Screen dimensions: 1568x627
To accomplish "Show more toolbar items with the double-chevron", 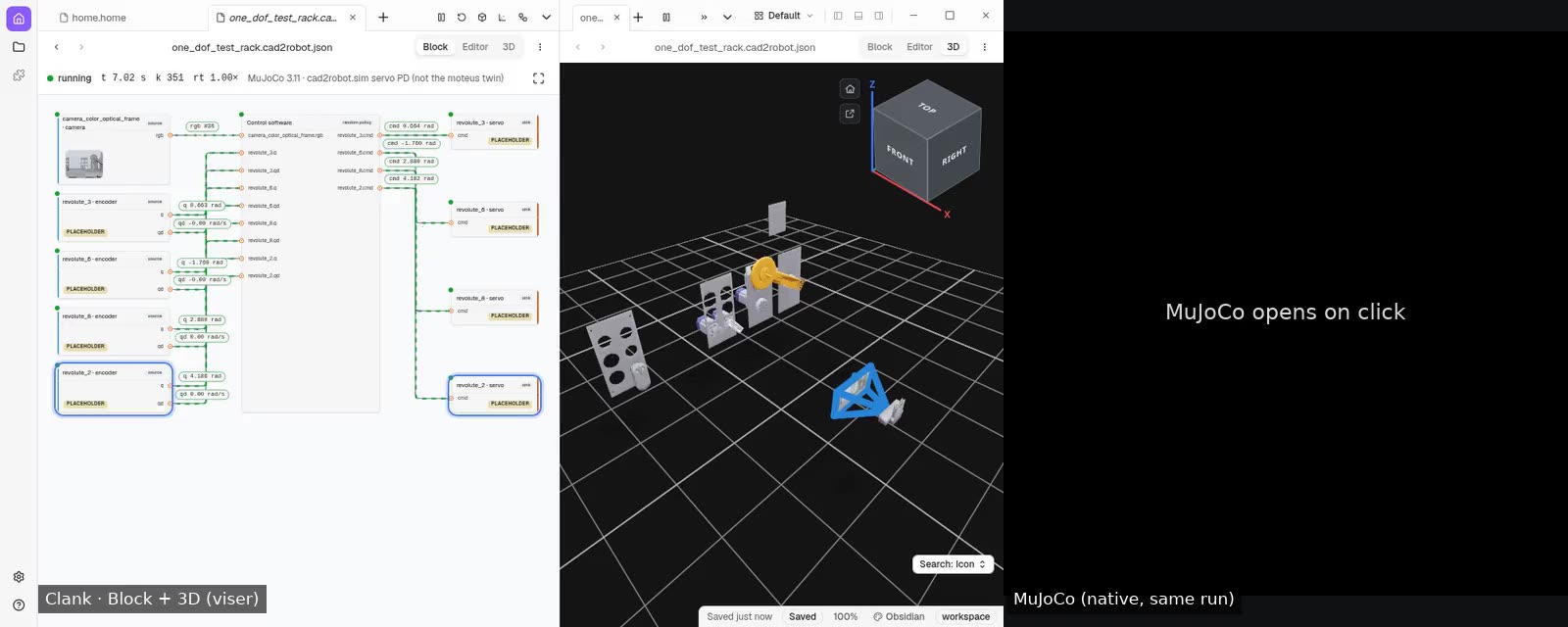I will 704,18.
